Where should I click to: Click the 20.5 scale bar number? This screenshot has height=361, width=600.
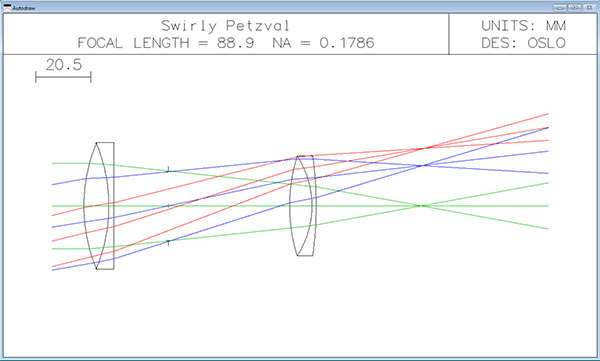(x=64, y=65)
